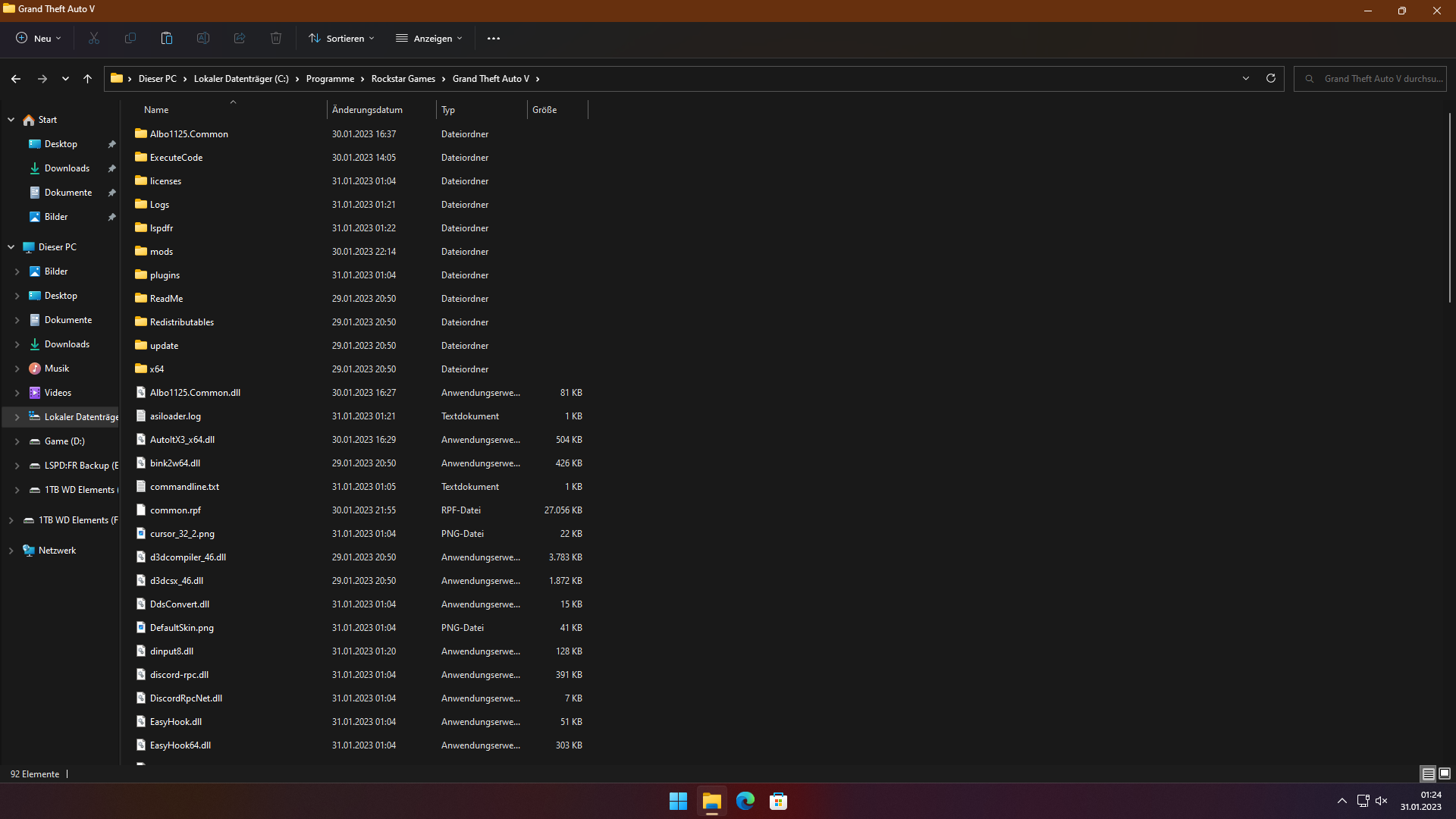The width and height of the screenshot is (1456, 819).
Task: Navigate up one folder level arrow
Action: (87, 78)
